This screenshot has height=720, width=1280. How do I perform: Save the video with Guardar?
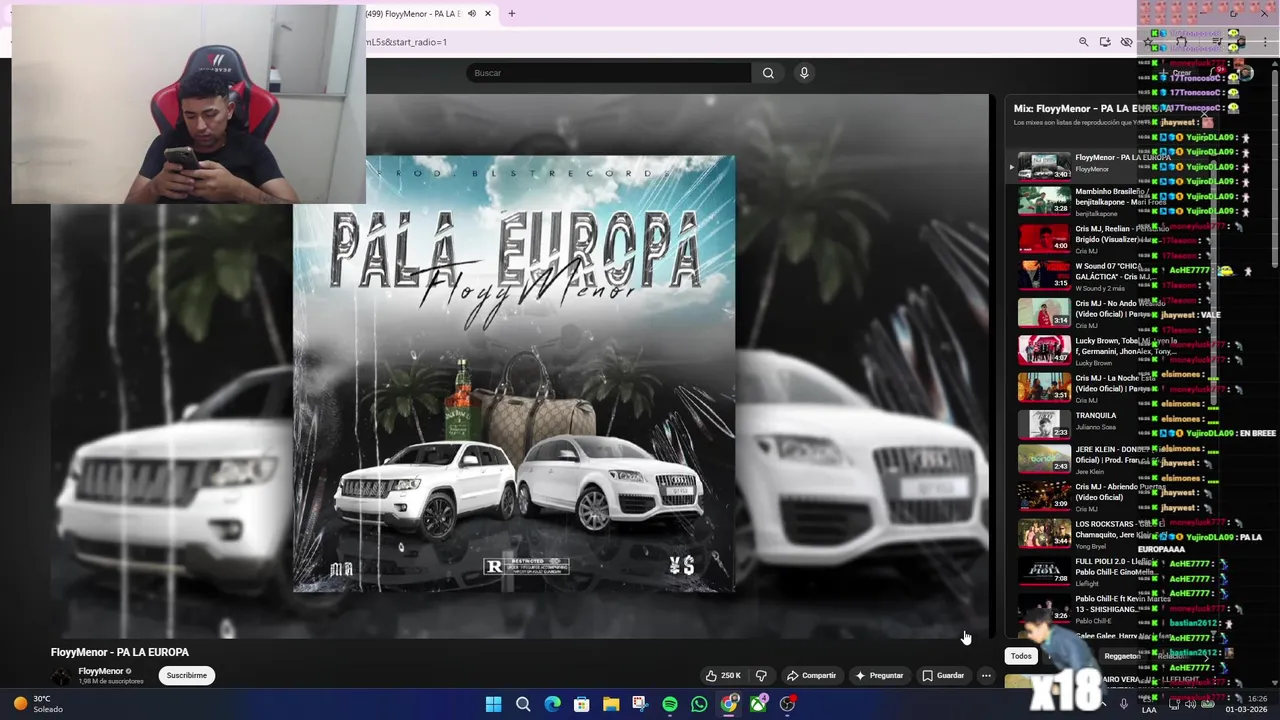click(943, 676)
